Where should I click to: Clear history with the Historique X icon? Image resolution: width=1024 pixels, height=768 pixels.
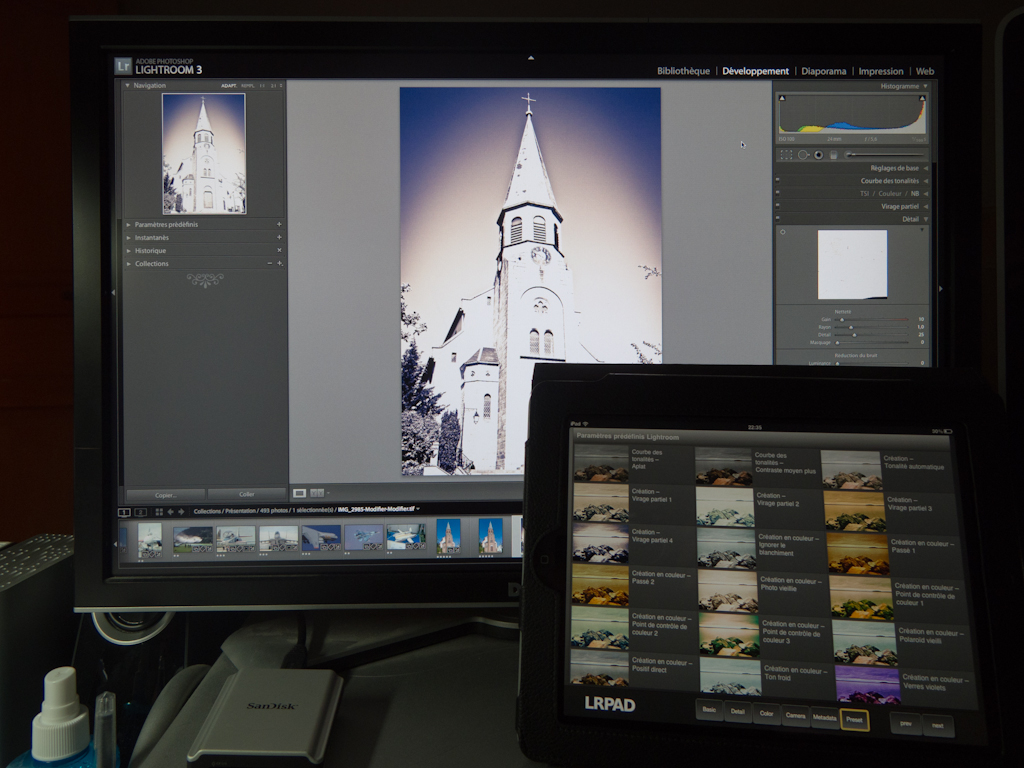pos(279,250)
